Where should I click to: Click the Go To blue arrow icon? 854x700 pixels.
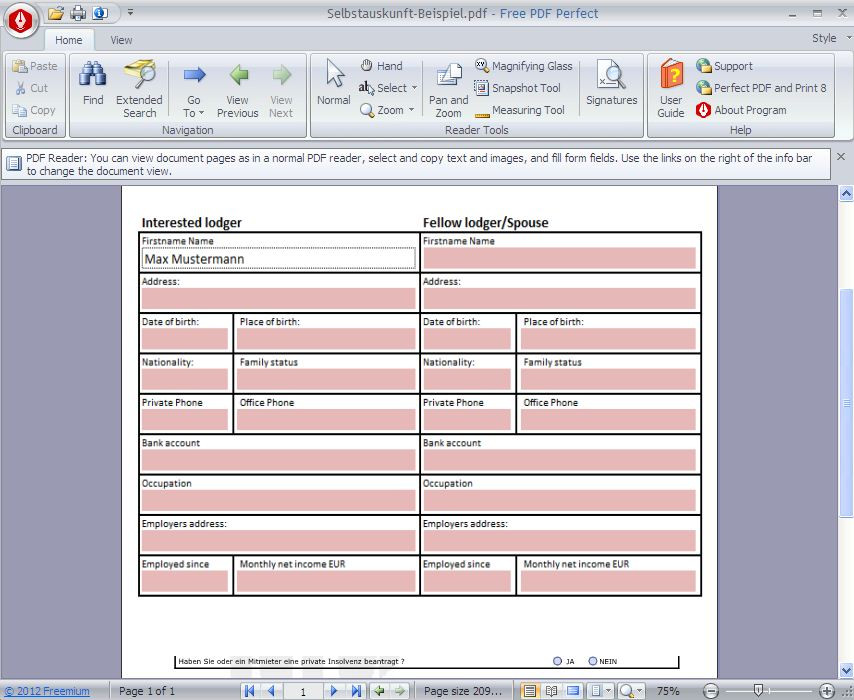(194, 74)
